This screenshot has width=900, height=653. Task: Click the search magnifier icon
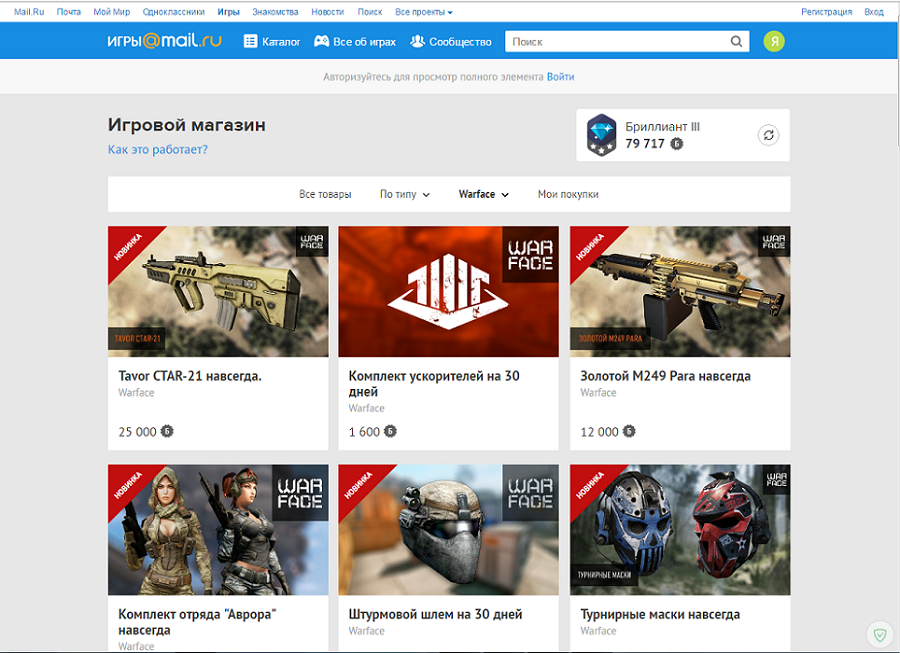[x=736, y=41]
